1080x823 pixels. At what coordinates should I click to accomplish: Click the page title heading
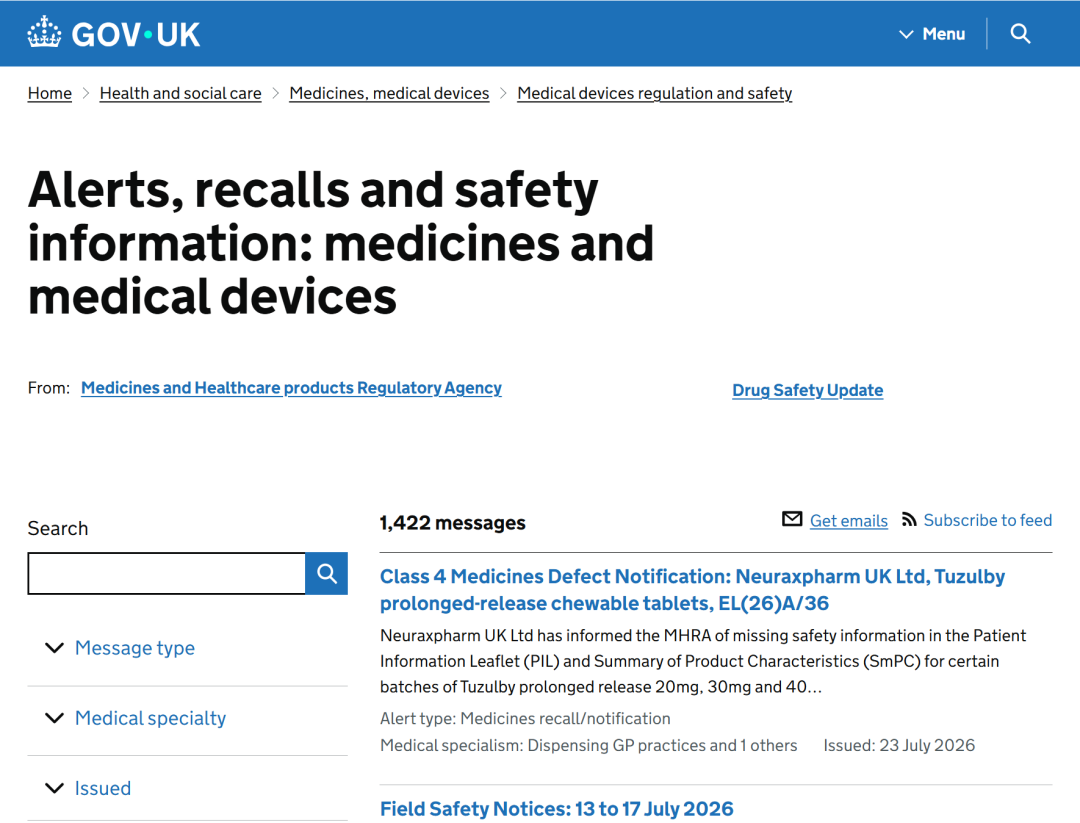(341, 242)
